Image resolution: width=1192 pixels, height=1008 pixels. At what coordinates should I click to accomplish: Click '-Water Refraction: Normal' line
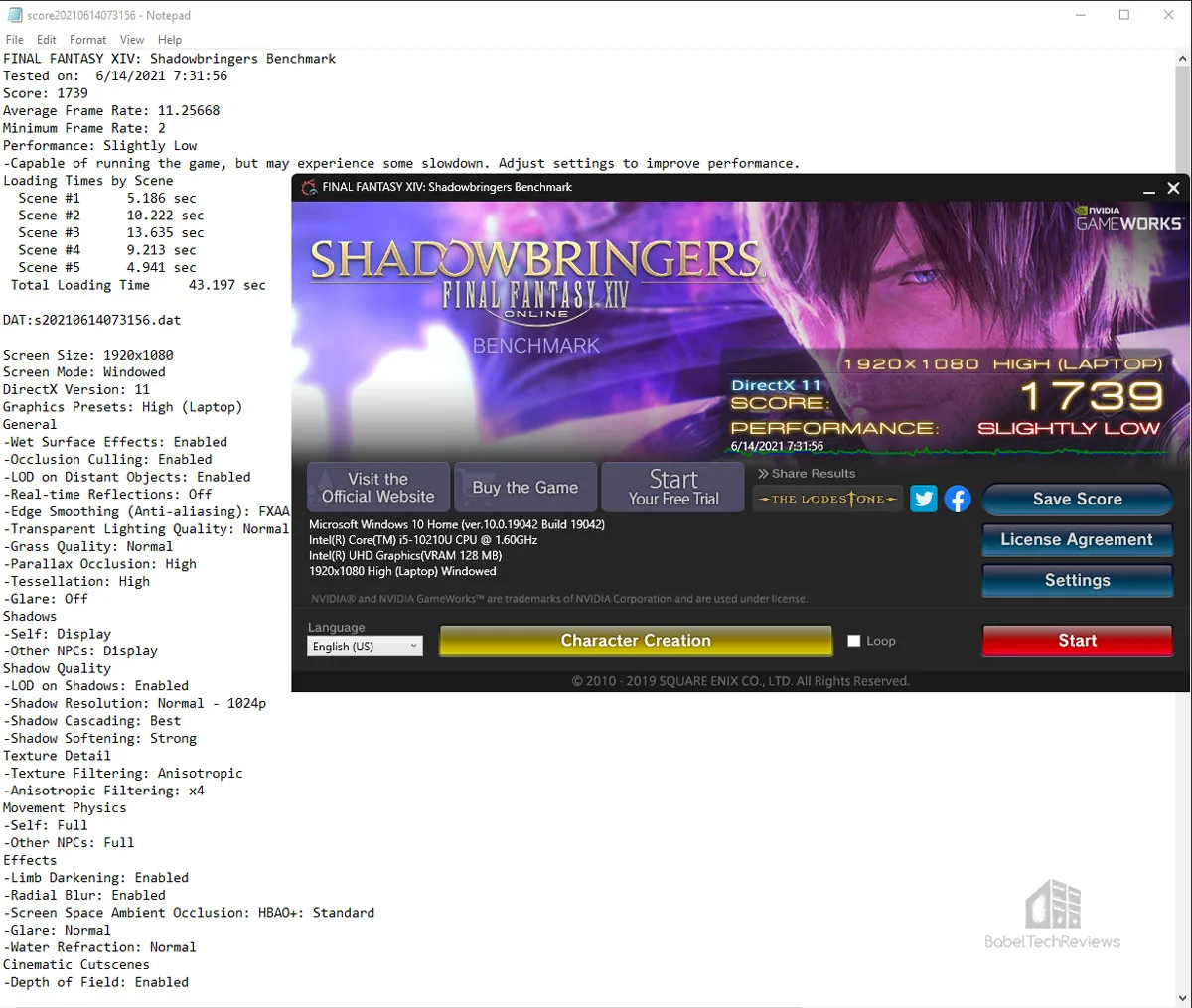100,947
